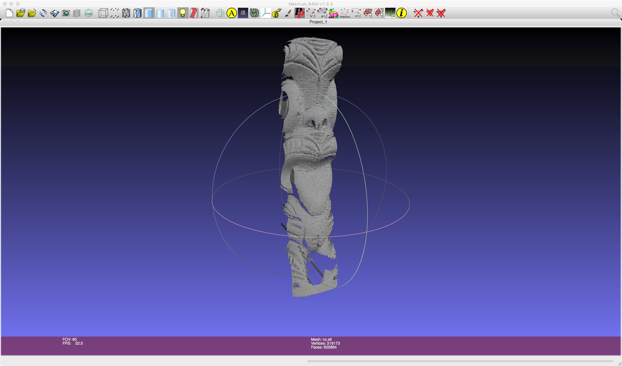This screenshot has width=622, height=366.
Task: Reload the current mesh
Action: click(43, 13)
